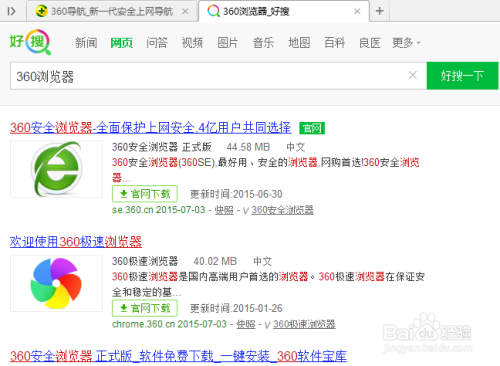Open the 360极速浏览器 verified source link
The height and width of the screenshot is (366, 500).
(x=304, y=324)
